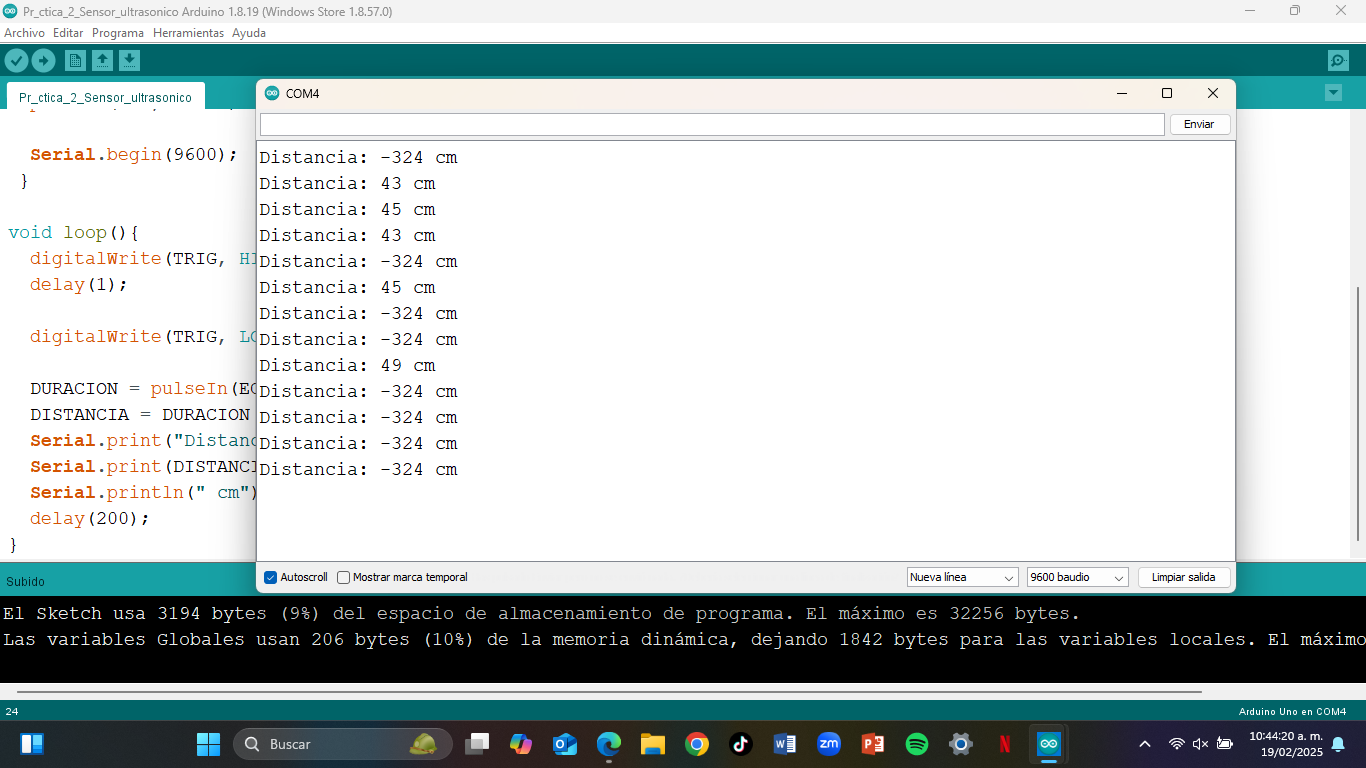Select the Pr_ctica_2_Sensor_ultrasonico sketch tab
Image resolution: width=1366 pixels, height=768 pixels.
[x=105, y=98]
